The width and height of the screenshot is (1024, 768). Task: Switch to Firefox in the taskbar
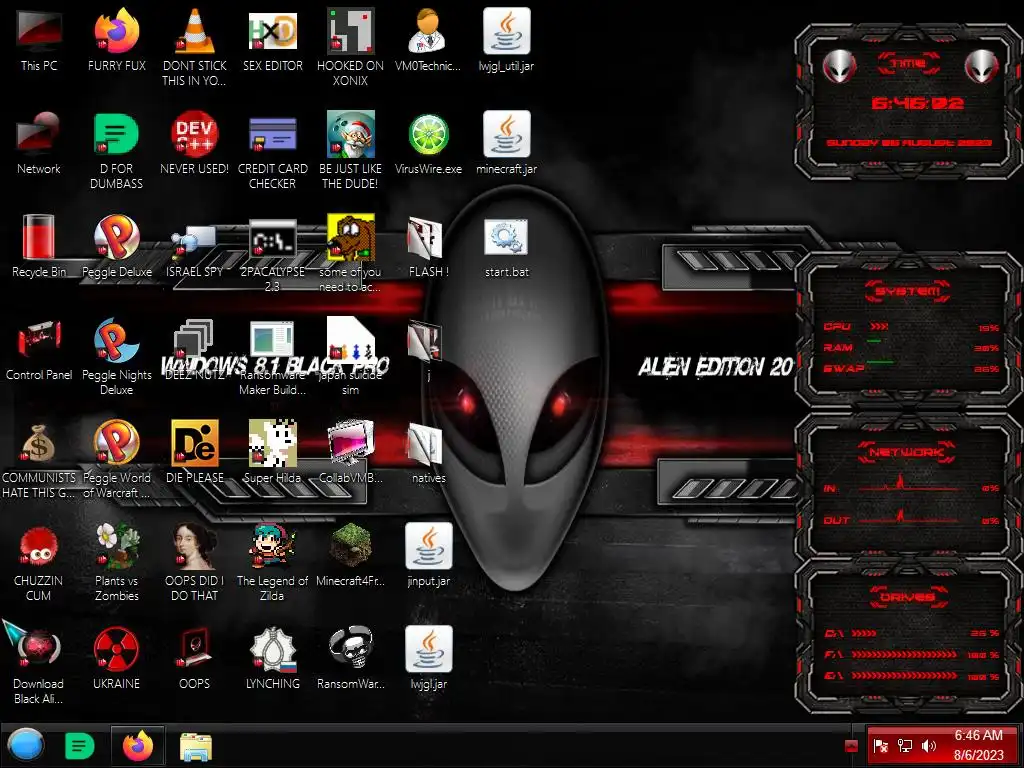tap(138, 746)
